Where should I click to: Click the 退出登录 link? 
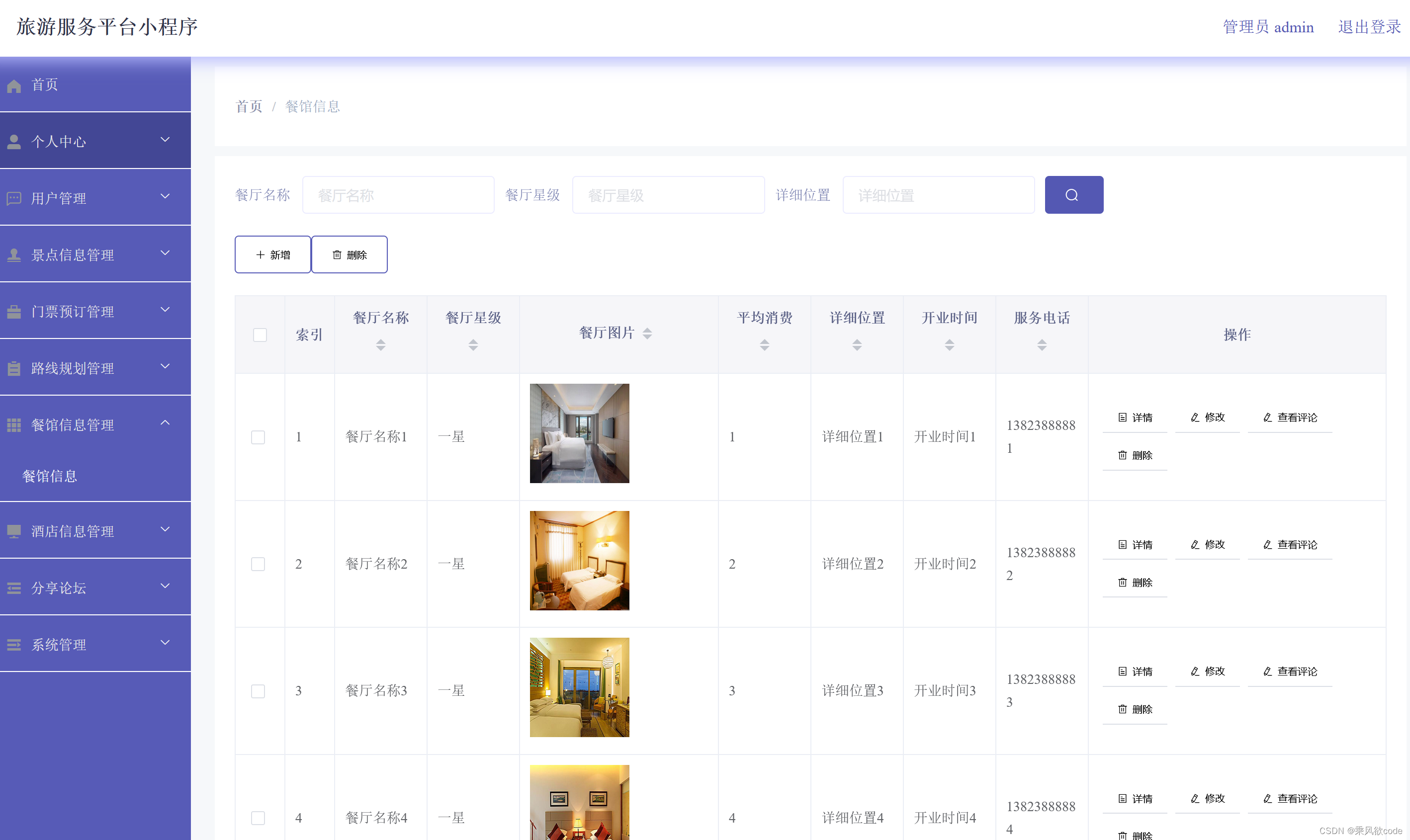[1369, 27]
